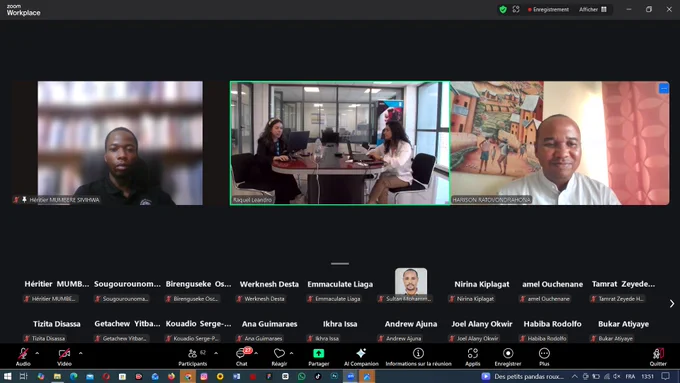Open AI Companion
The image size is (680, 383).
click(x=361, y=357)
